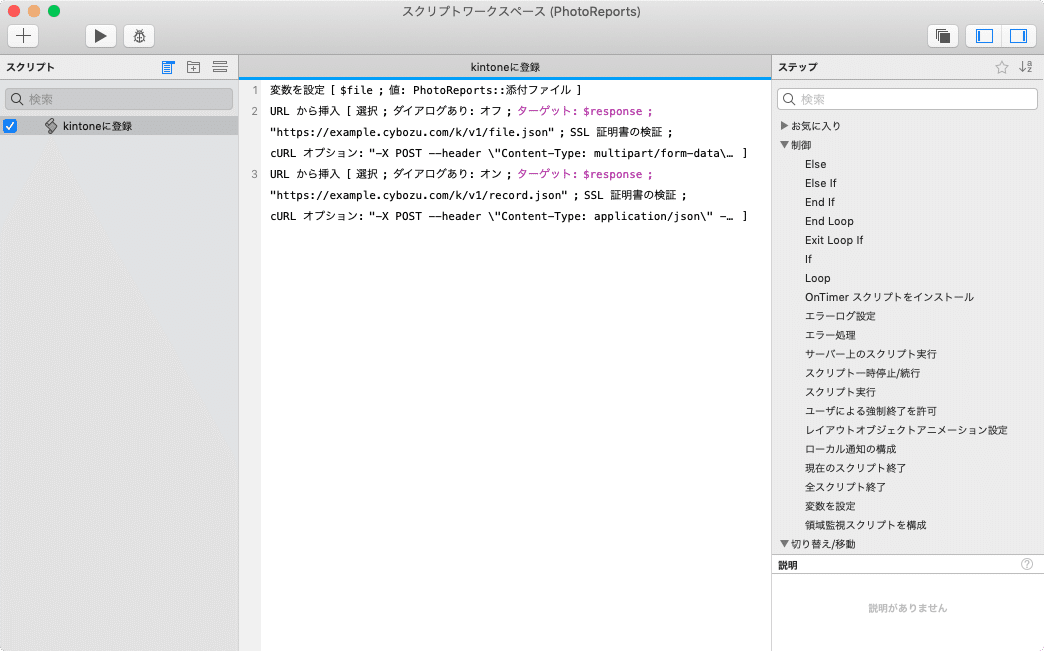Toggle the right panel visibility button
This screenshot has width=1044, height=651.
[1017, 35]
